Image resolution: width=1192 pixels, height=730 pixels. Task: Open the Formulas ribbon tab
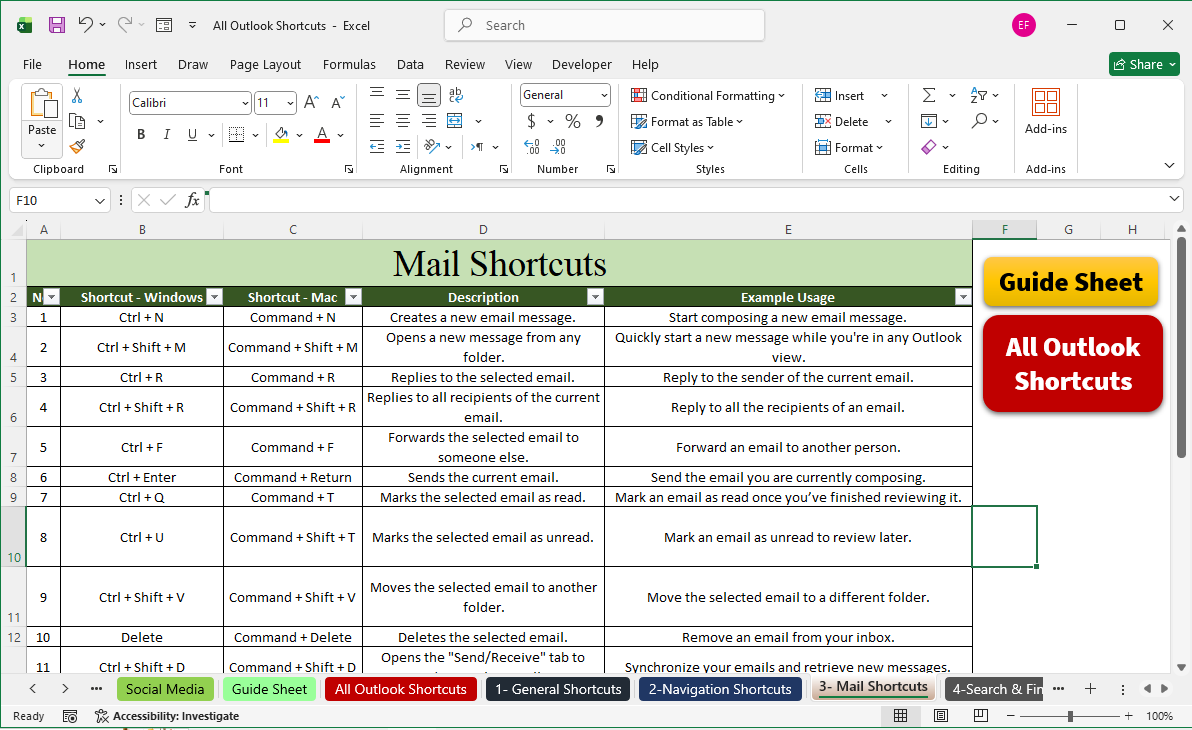point(349,64)
